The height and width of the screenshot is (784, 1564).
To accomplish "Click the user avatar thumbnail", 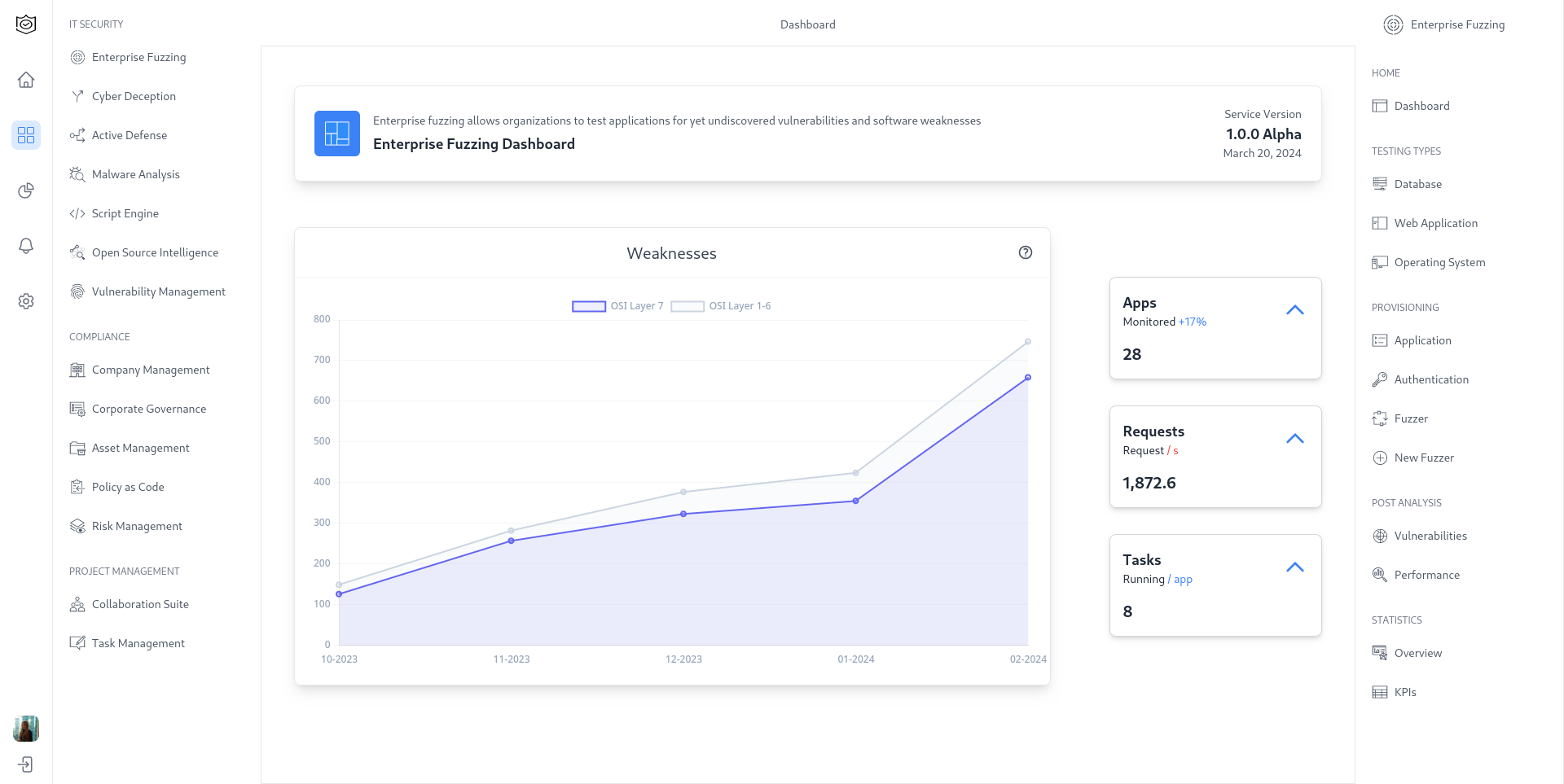I will [26, 729].
